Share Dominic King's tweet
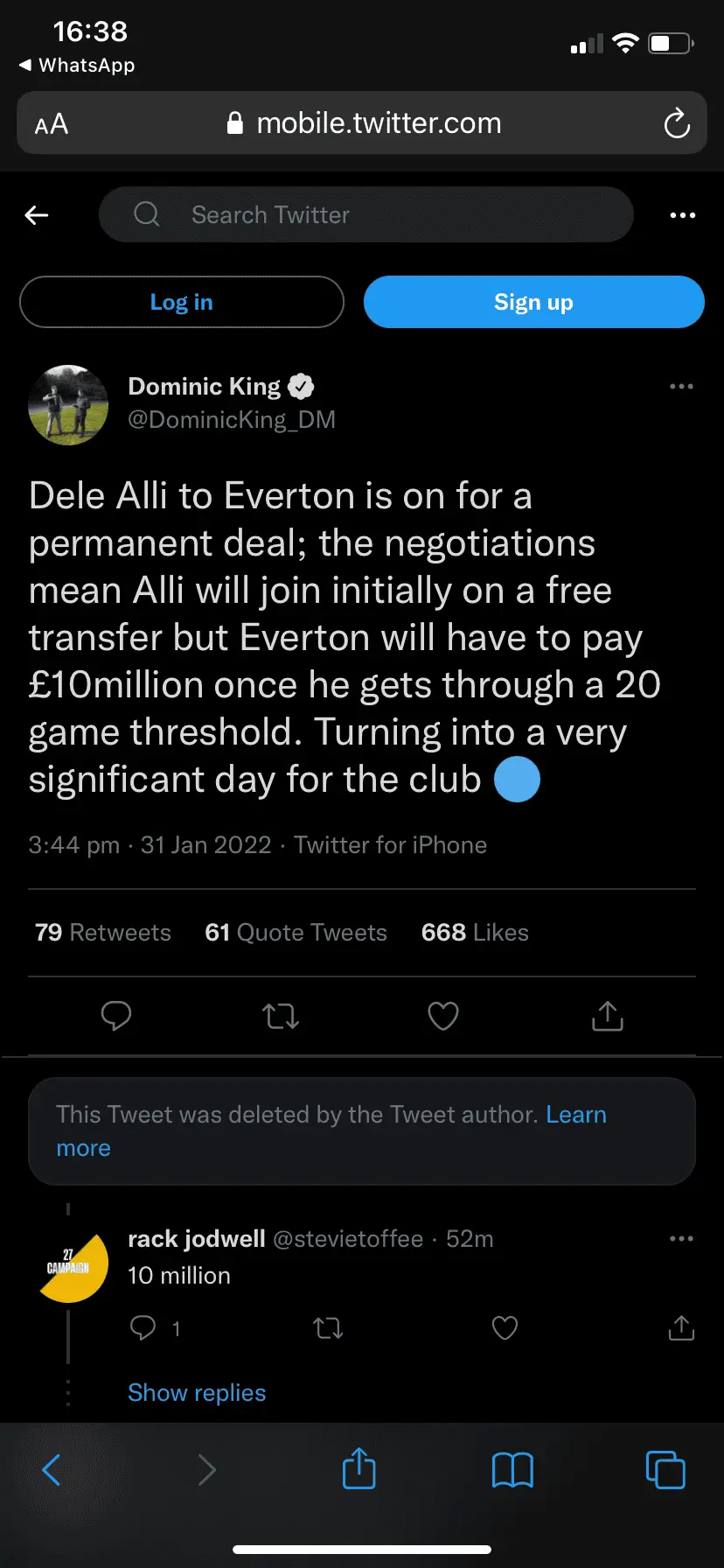Screen dimensions: 724x1568 click(607, 1016)
